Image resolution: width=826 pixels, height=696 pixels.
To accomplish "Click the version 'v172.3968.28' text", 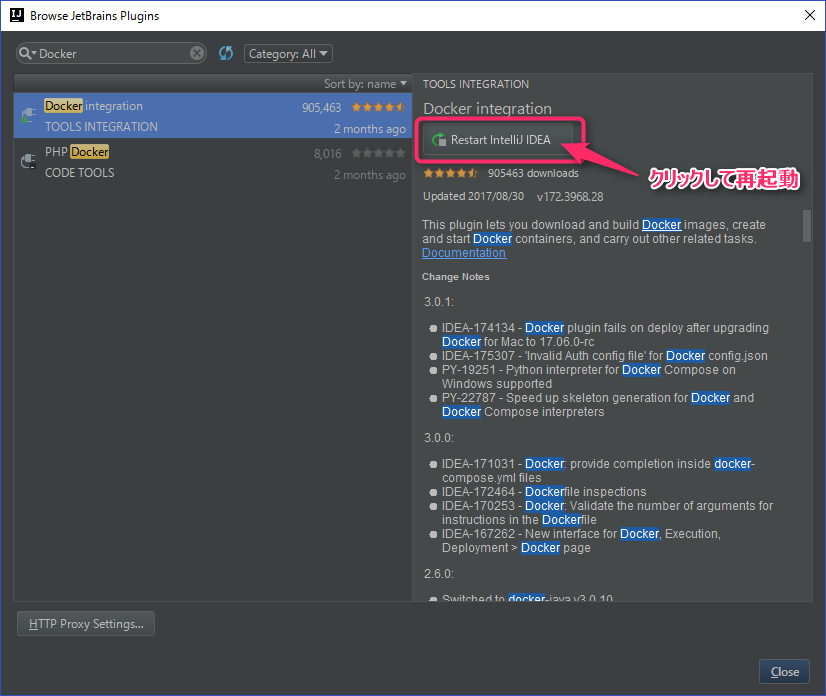I will pos(570,197).
